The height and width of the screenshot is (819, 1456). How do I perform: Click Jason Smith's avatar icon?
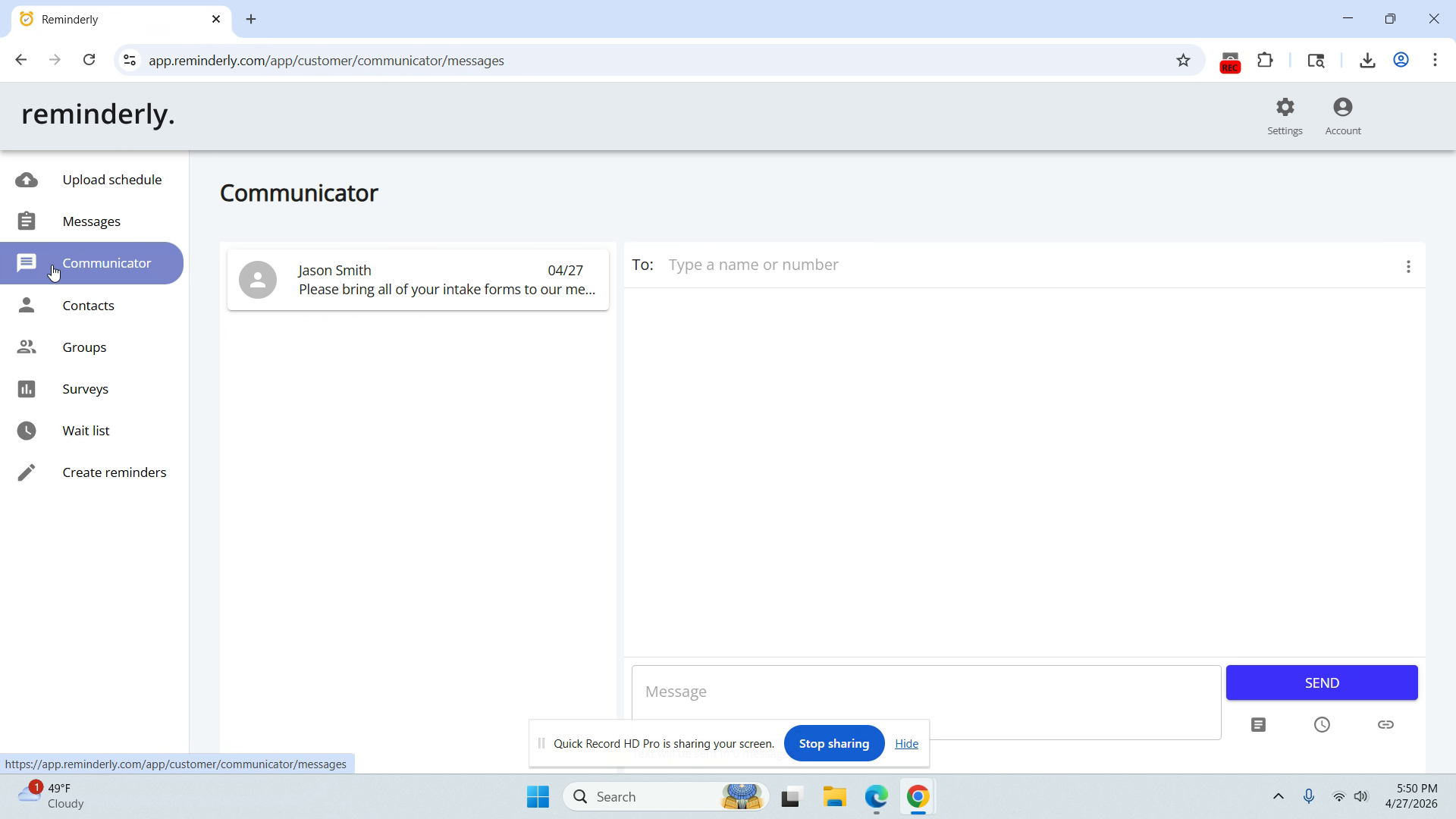tap(258, 280)
